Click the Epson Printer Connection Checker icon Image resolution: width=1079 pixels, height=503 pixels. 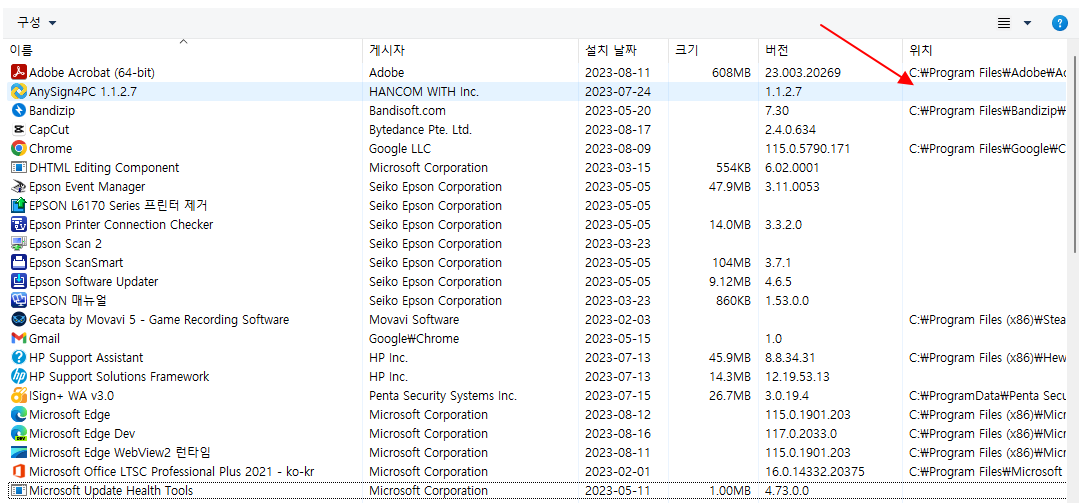point(19,224)
